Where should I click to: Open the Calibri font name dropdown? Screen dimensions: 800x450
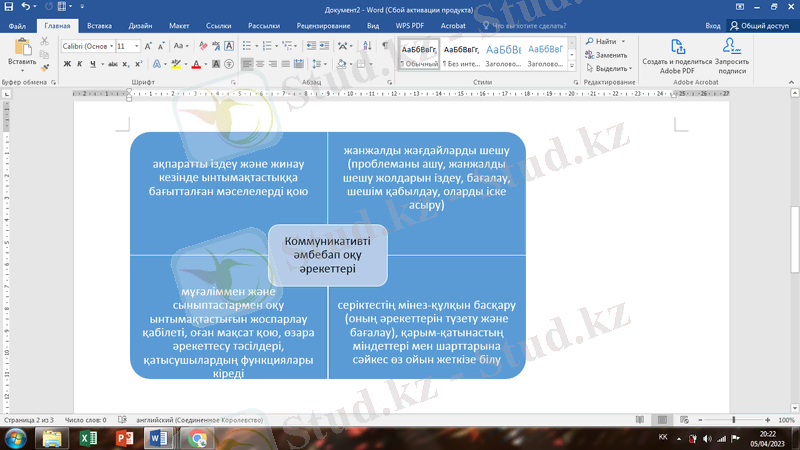point(87,46)
